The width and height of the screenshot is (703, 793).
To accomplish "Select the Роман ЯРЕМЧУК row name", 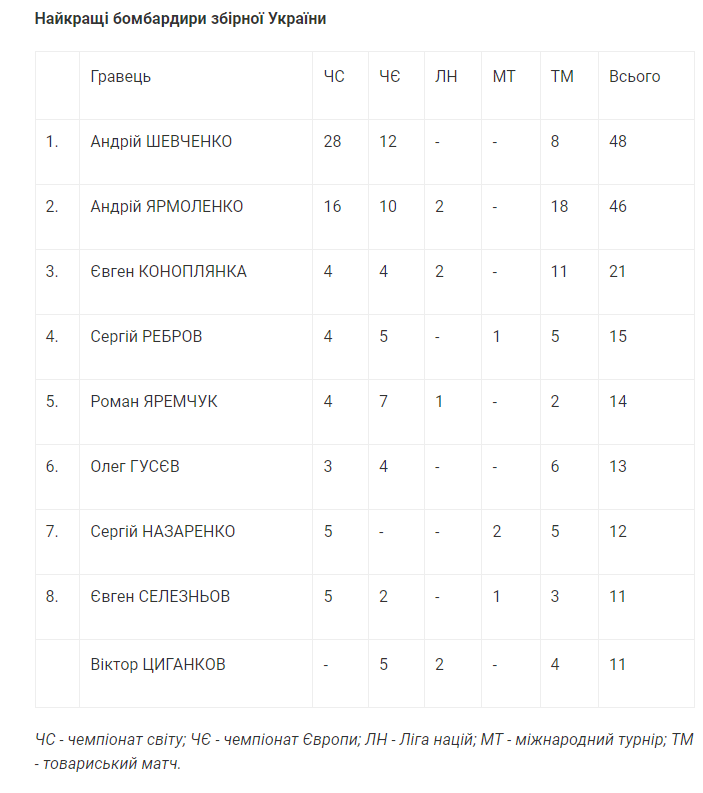I will 153,402.
